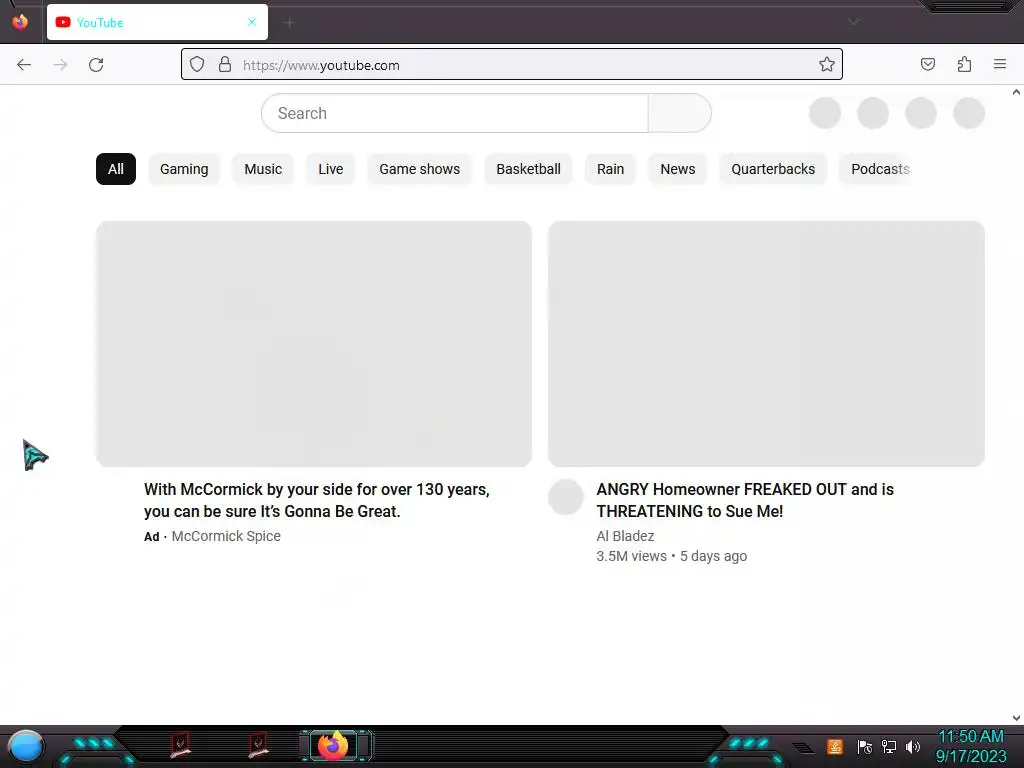The width and height of the screenshot is (1024, 768).
Task: Click the Windows Start orb
Action: (26, 747)
